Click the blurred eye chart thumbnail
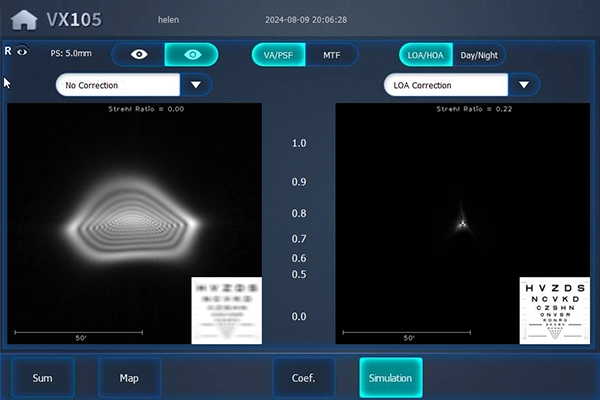This screenshot has height=400, width=600. [226, 310]
